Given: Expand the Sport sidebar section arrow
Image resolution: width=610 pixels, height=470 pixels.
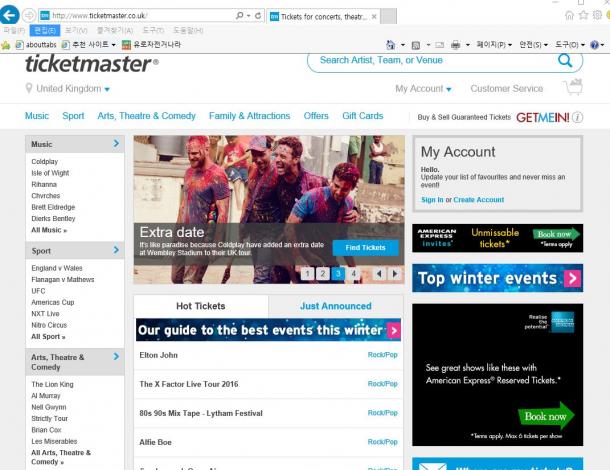Looking at the screenshot, I should coord(116,250).
